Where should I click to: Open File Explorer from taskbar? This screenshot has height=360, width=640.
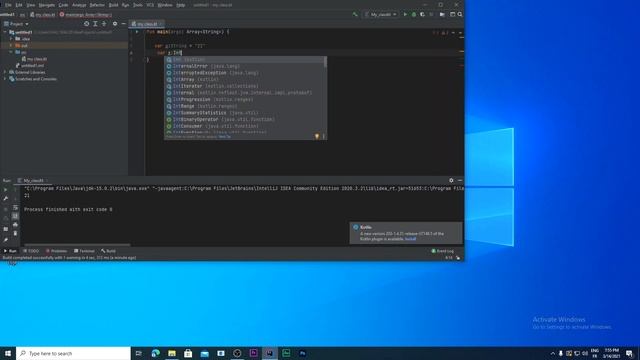[x=172, y=353]
